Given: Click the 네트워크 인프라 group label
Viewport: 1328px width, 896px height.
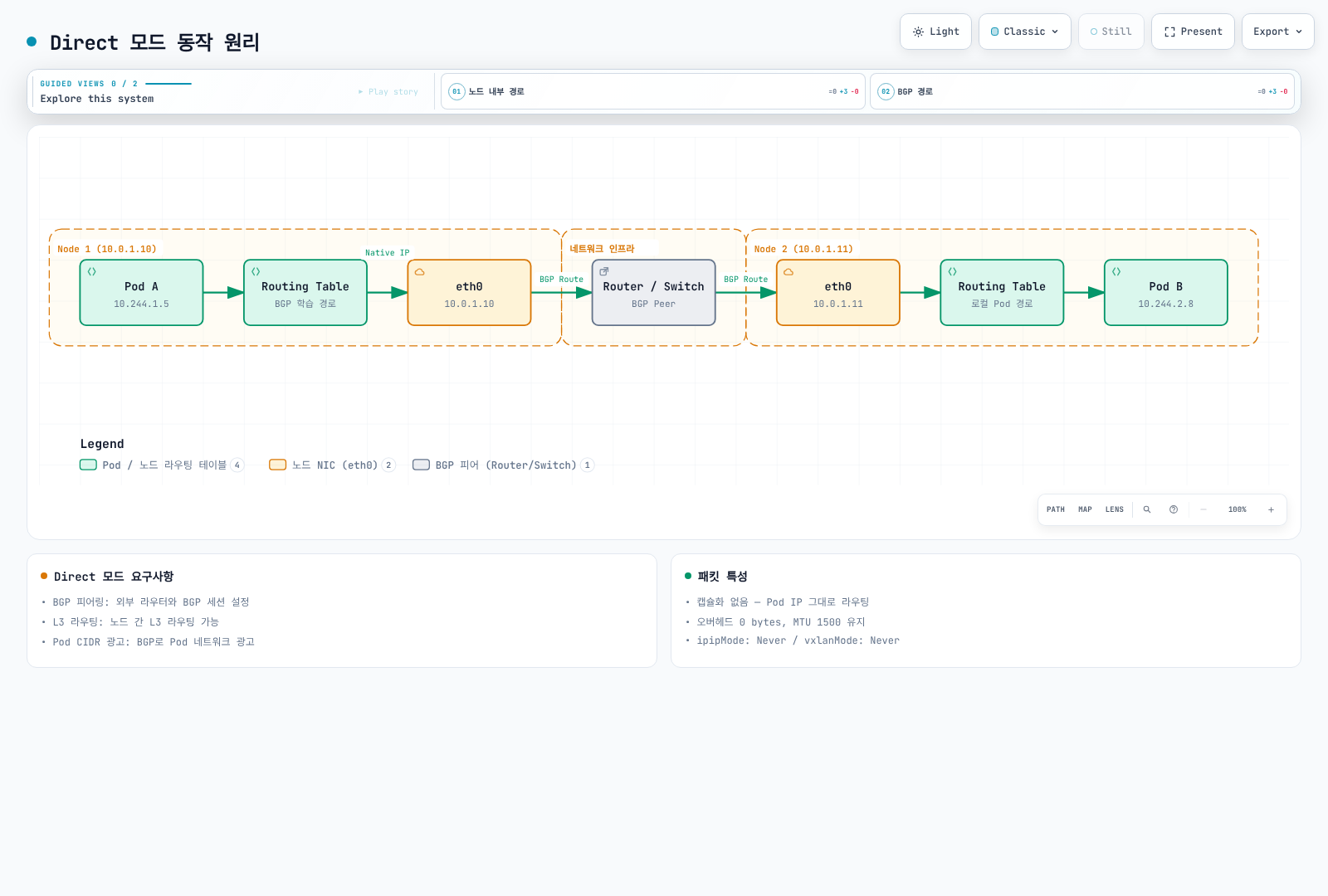Looking at the screenshot, I should click(x=602, y=249).
